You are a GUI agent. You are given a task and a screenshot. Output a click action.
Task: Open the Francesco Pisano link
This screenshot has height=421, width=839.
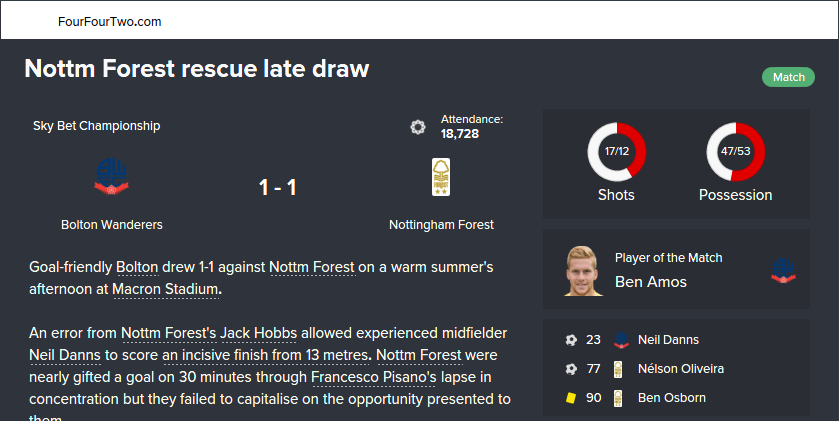coord(373,377)
